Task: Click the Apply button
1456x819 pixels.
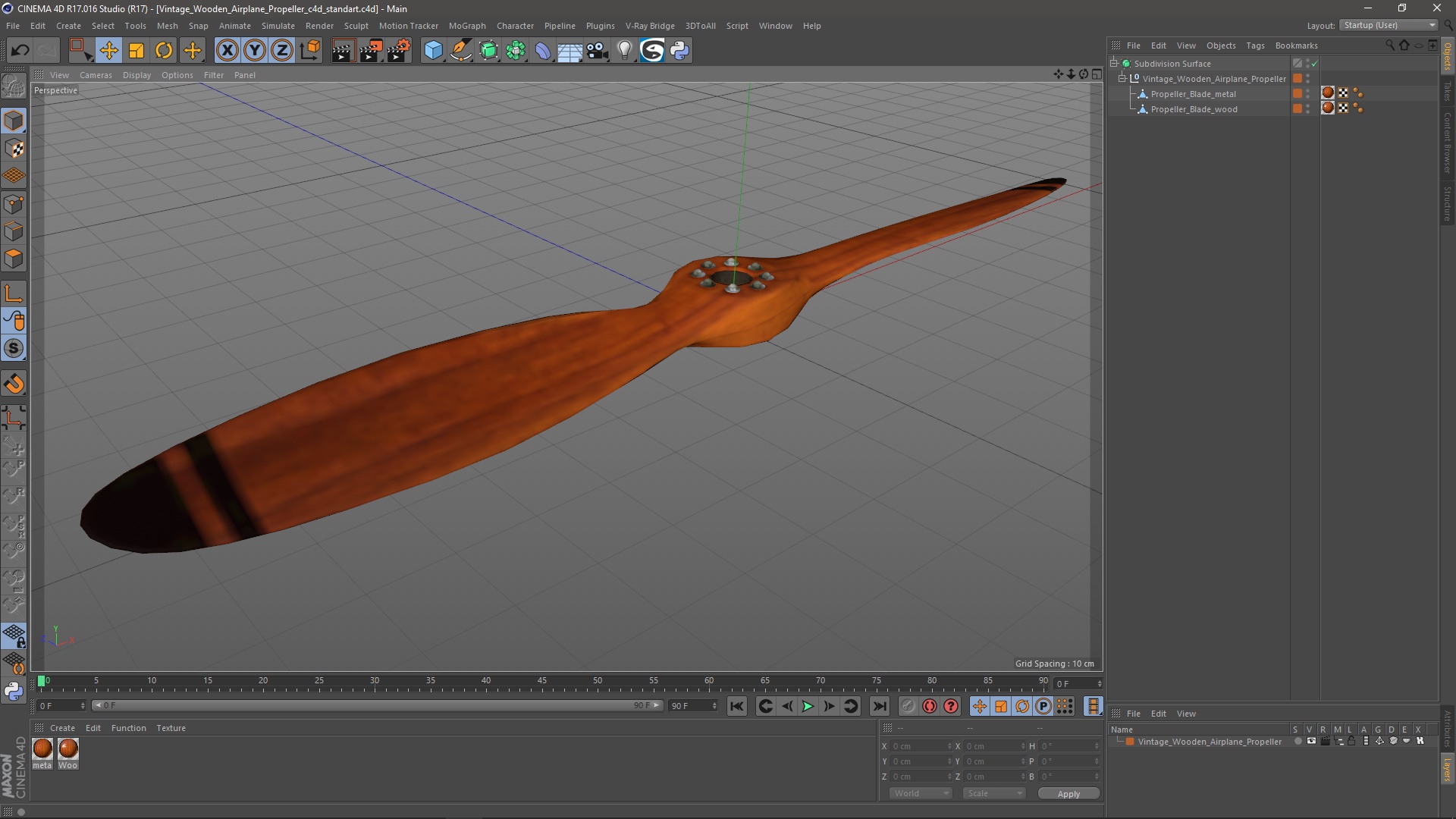Action: (1068, 794)
